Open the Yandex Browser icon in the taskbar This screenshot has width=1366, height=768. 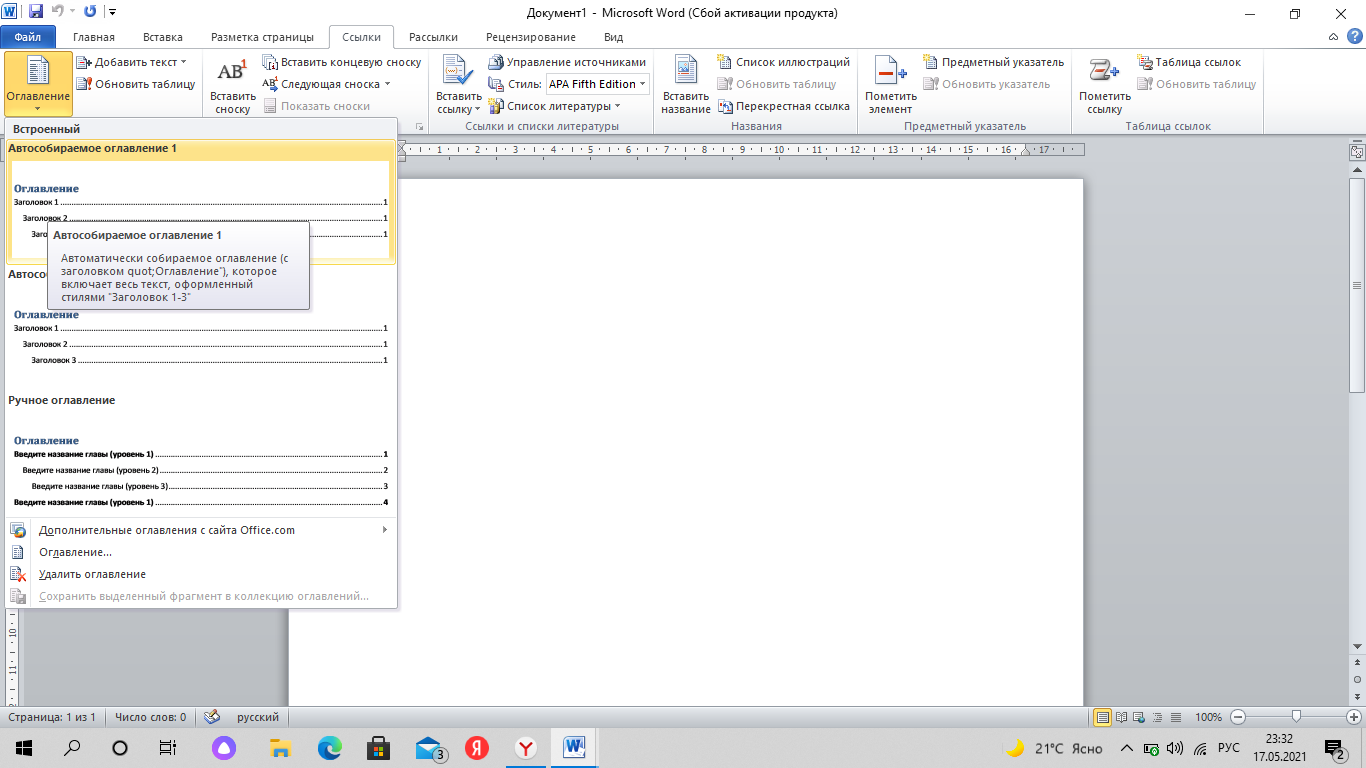click(525, 748)
